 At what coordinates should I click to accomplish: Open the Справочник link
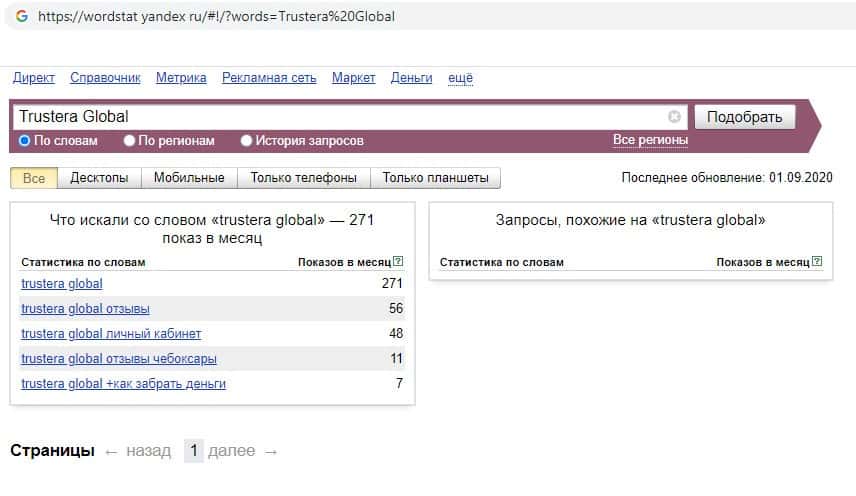(105, 78)
